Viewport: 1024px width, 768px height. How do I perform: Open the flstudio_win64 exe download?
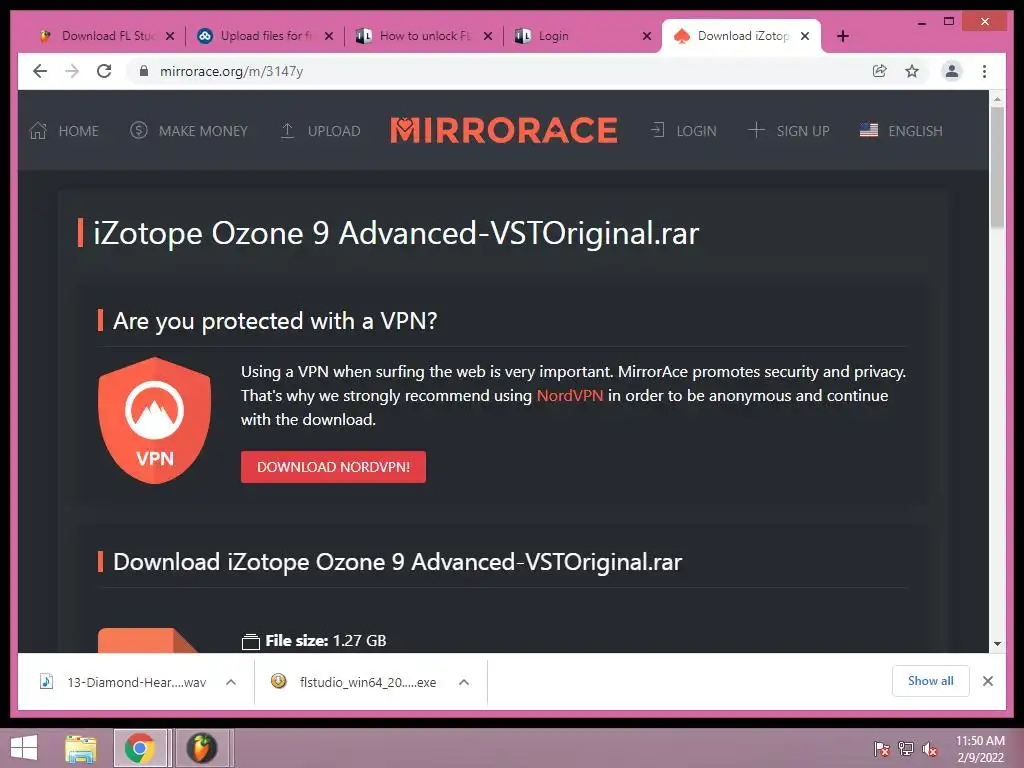pos(354,682)
